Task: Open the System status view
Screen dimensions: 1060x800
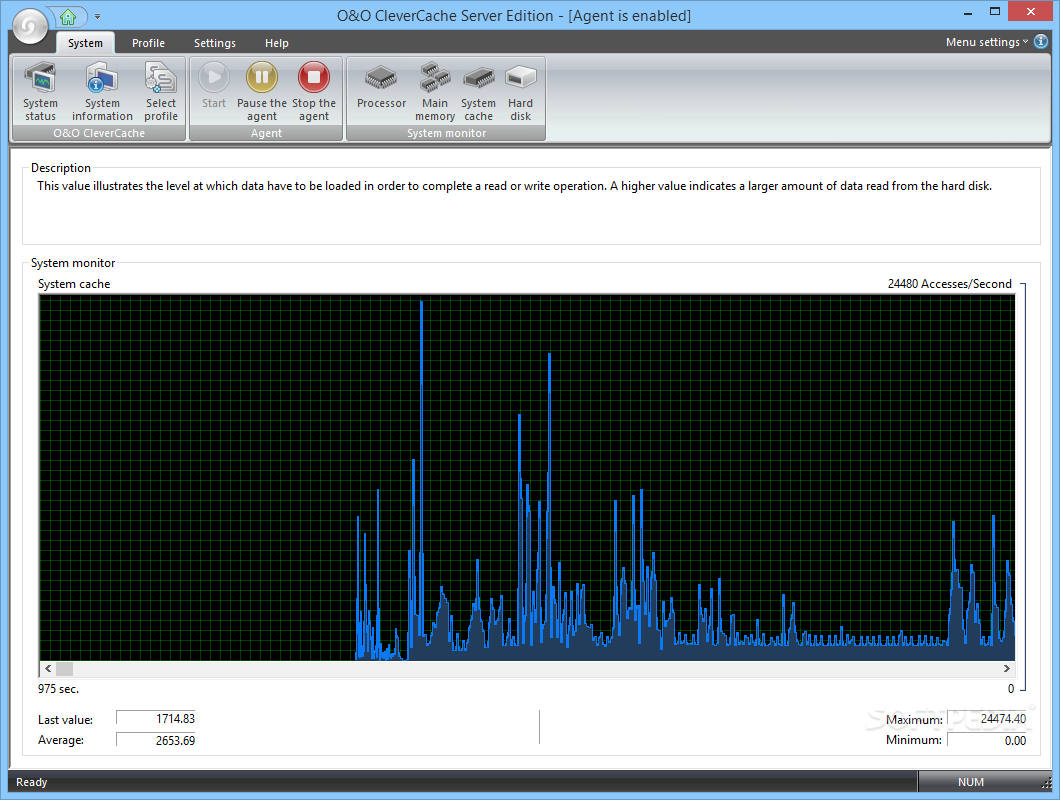Action: pos(41,91)
